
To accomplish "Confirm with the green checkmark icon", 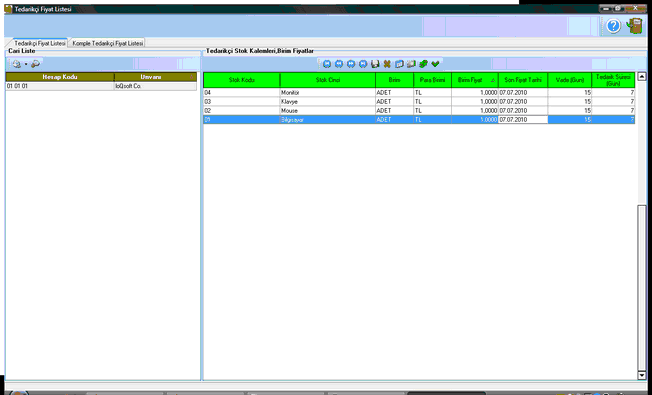I will click(x=435, y=64).
